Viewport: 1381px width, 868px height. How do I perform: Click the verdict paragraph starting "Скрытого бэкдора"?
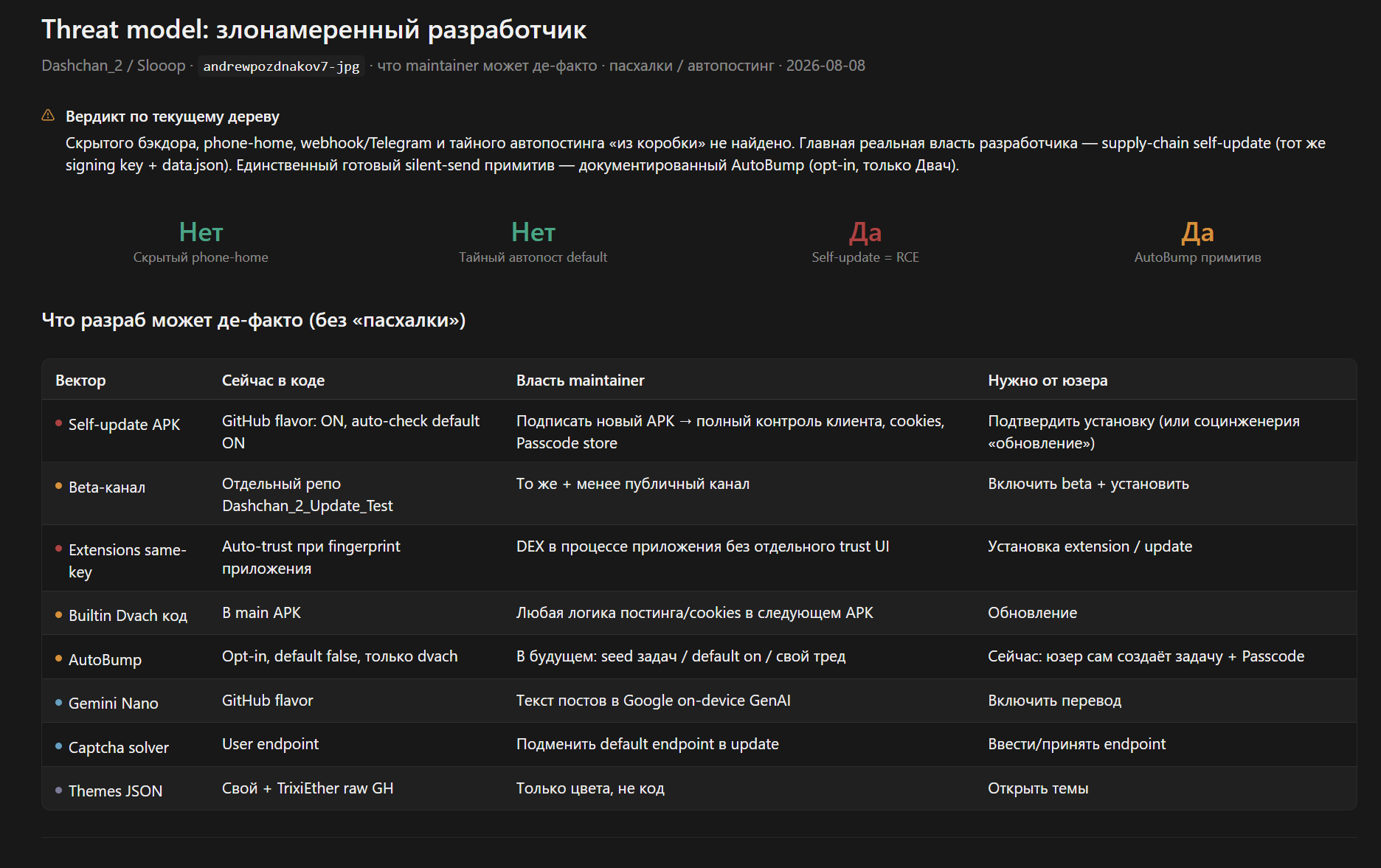696,154
